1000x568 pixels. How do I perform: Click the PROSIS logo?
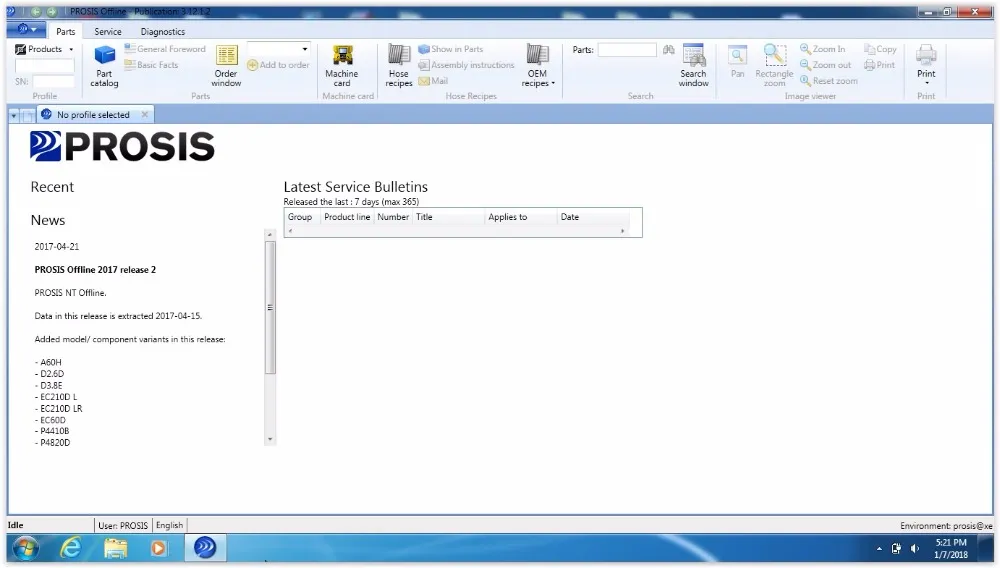(122, 147)
